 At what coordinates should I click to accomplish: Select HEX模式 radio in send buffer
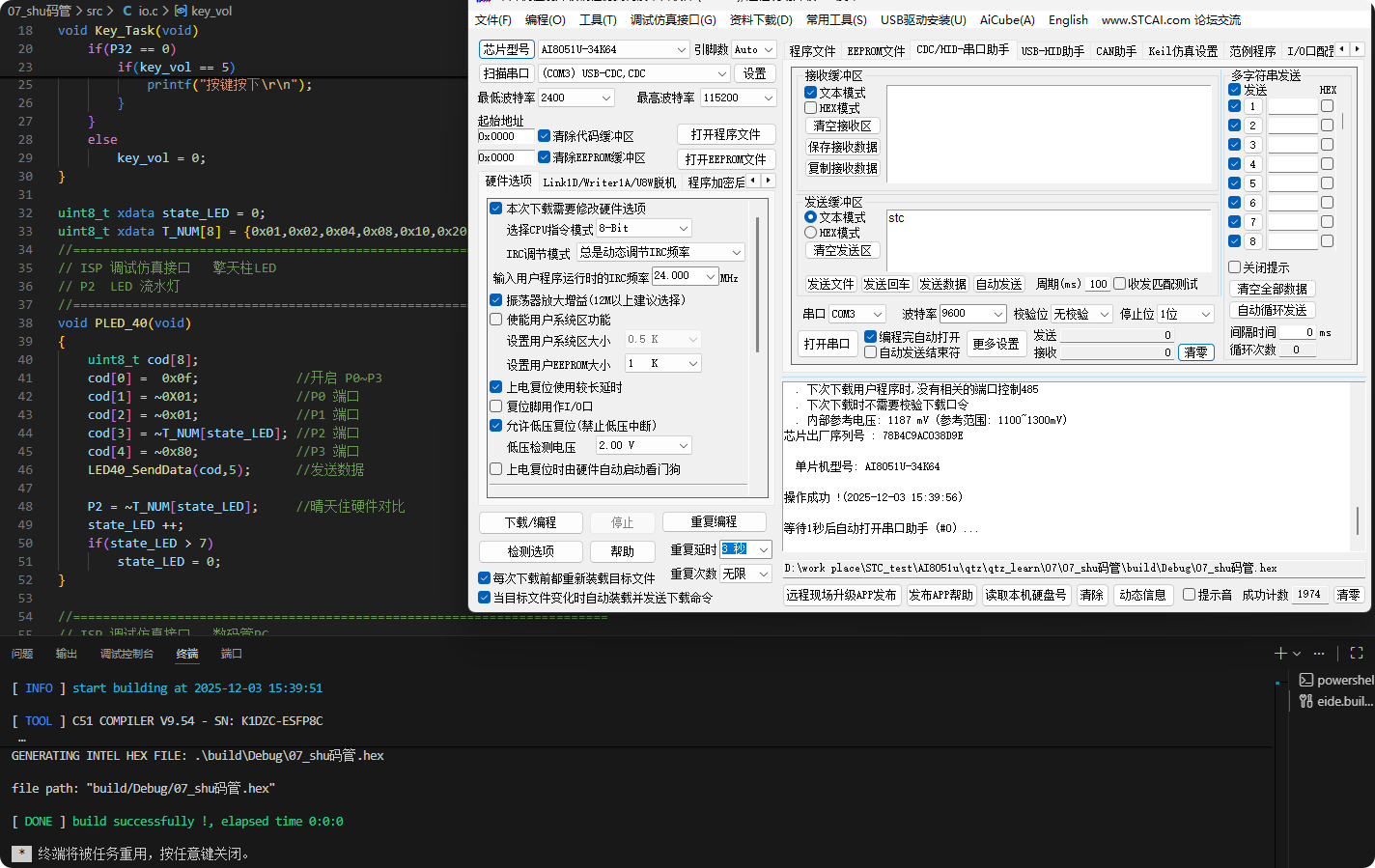pos(811,233)
